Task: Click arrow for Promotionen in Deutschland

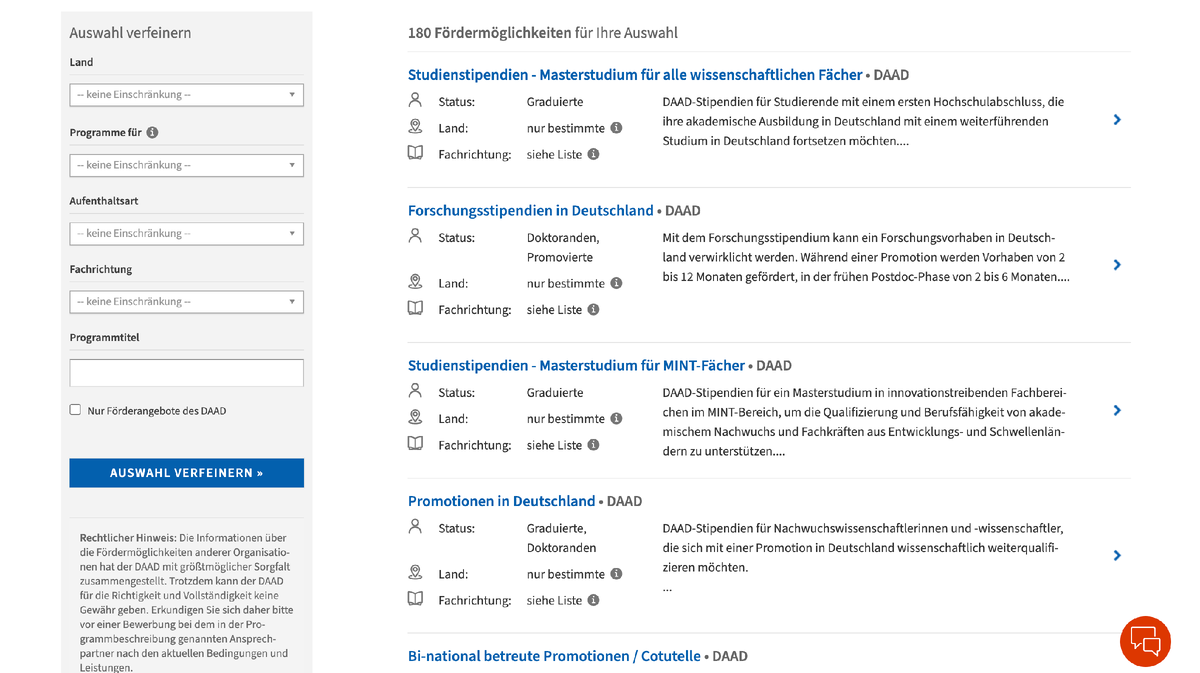Action: (1117, 555)
